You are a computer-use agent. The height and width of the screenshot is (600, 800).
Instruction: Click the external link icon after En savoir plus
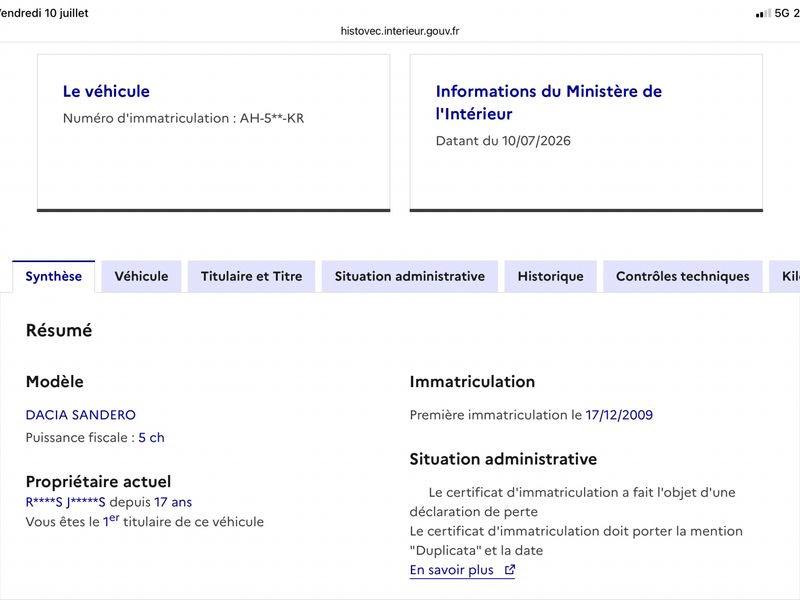click(x=509, y=570)
